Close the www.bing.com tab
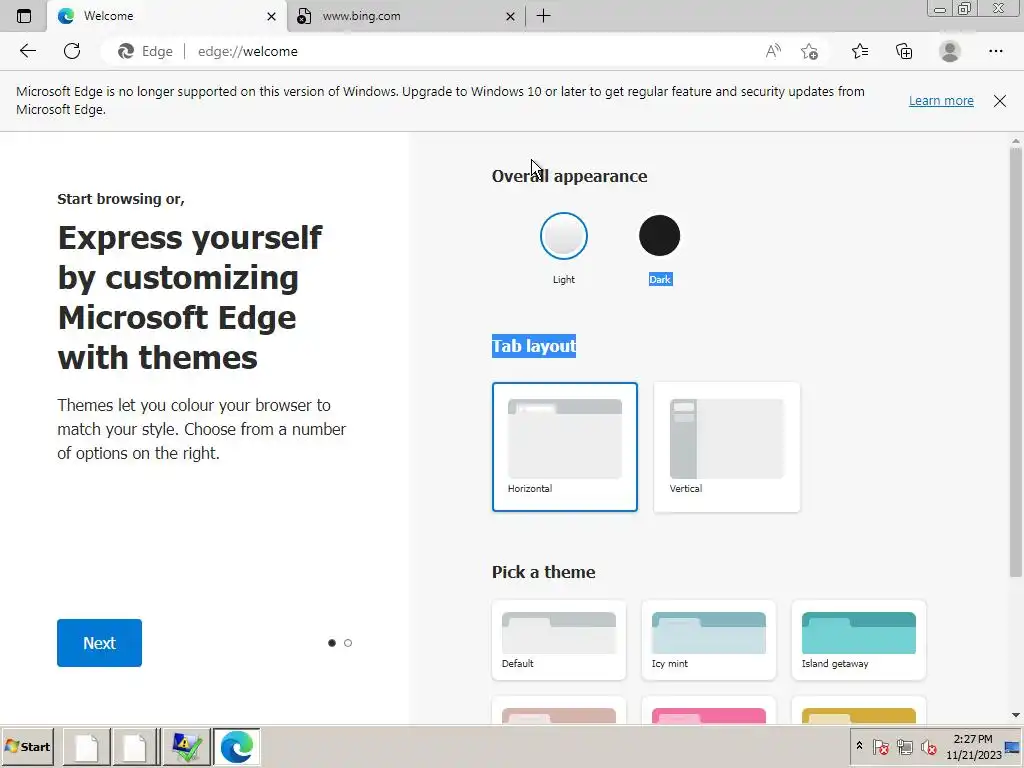 [511, 16]
